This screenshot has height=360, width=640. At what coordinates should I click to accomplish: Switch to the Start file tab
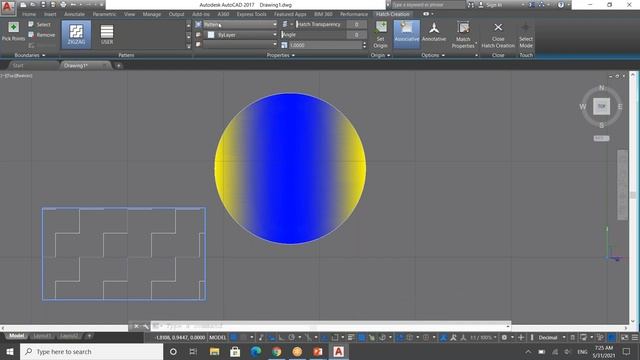coord(18,65)
